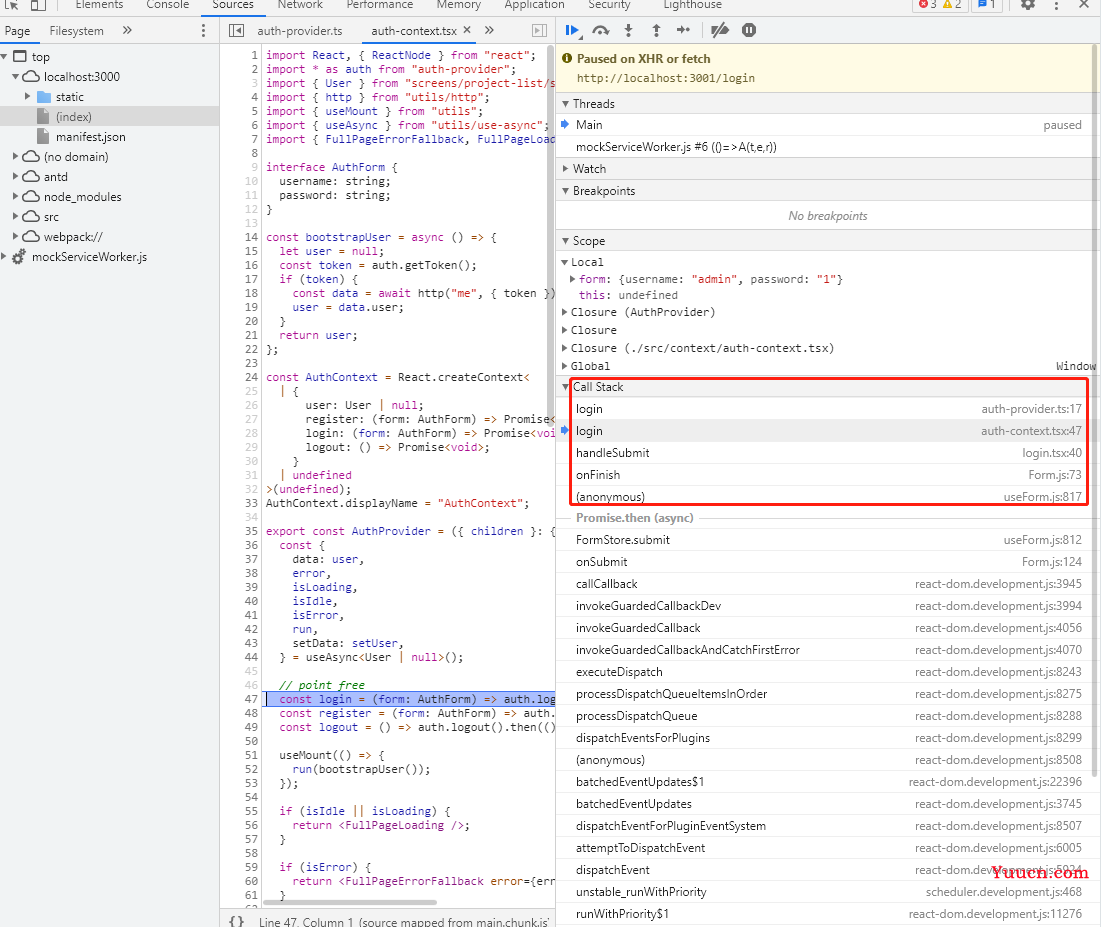Toggle Pause on exceptions
Viewport: 1101px width, 927px height.
pos(749,30)
